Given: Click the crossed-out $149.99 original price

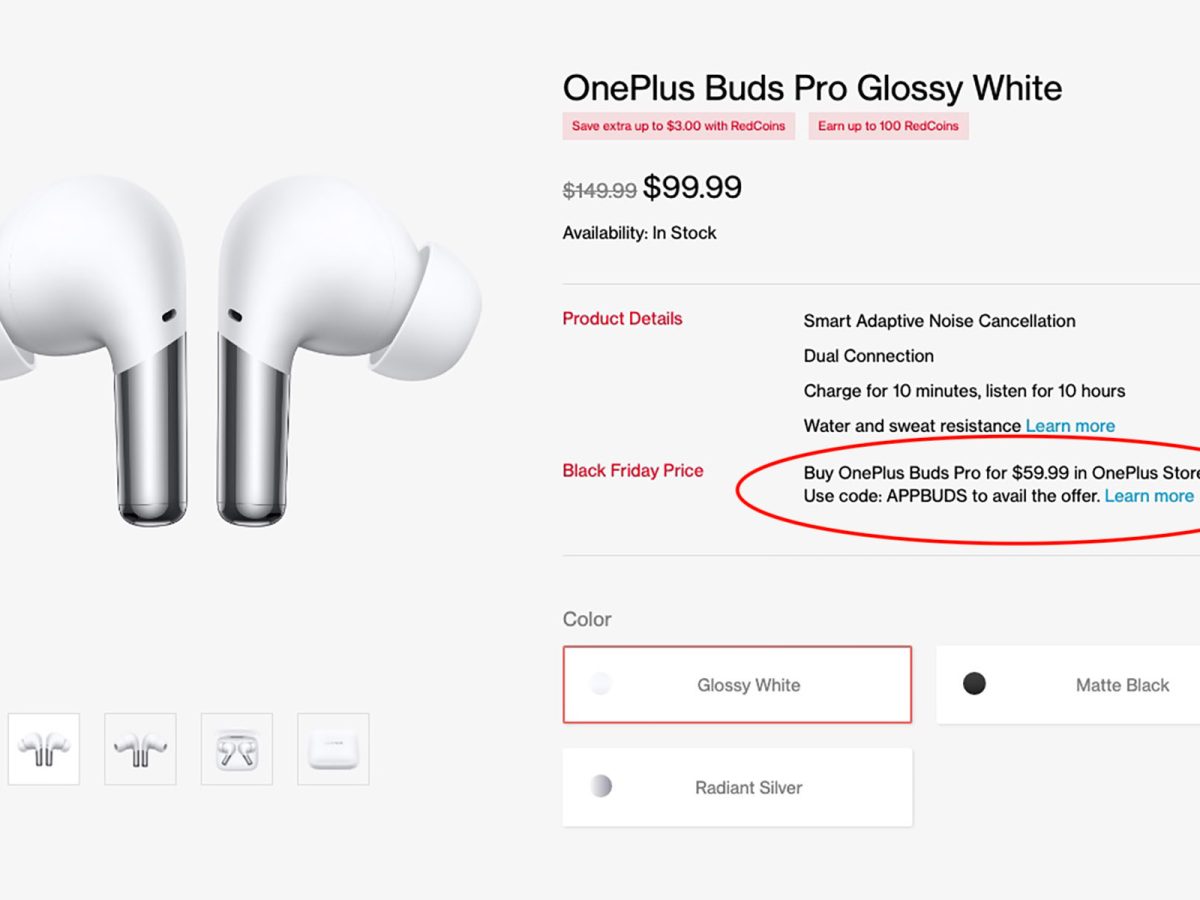Looking at the screenshot, I should [x=599, y=189].
